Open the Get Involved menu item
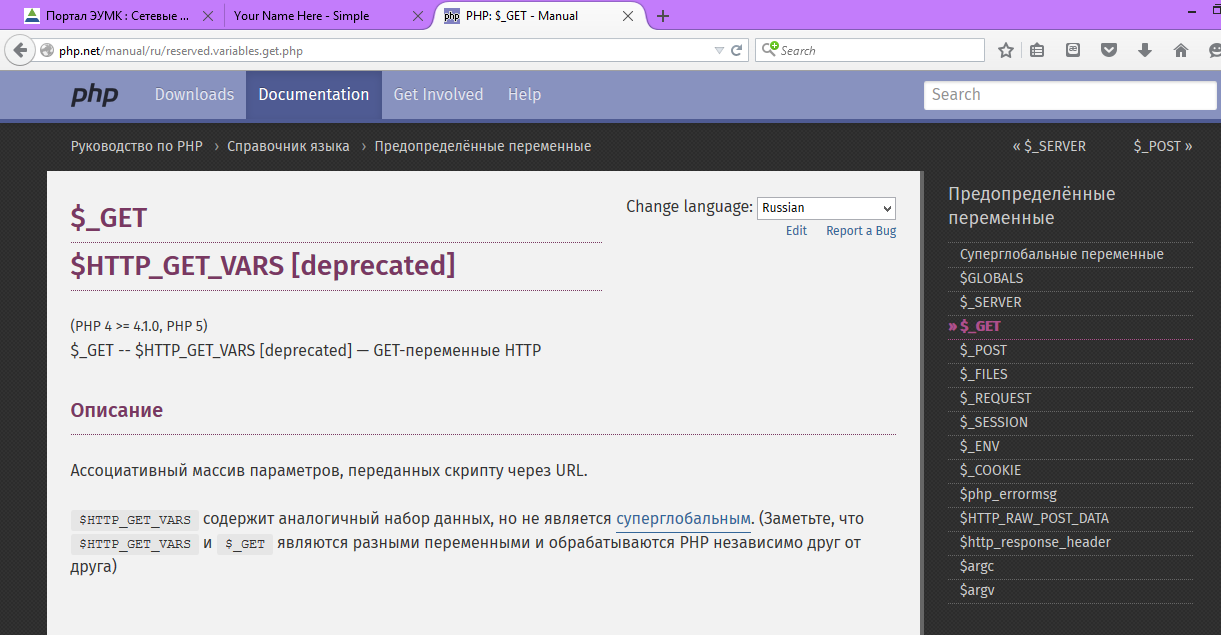The height and width of the screenshot is (635, 1221). 438,95
